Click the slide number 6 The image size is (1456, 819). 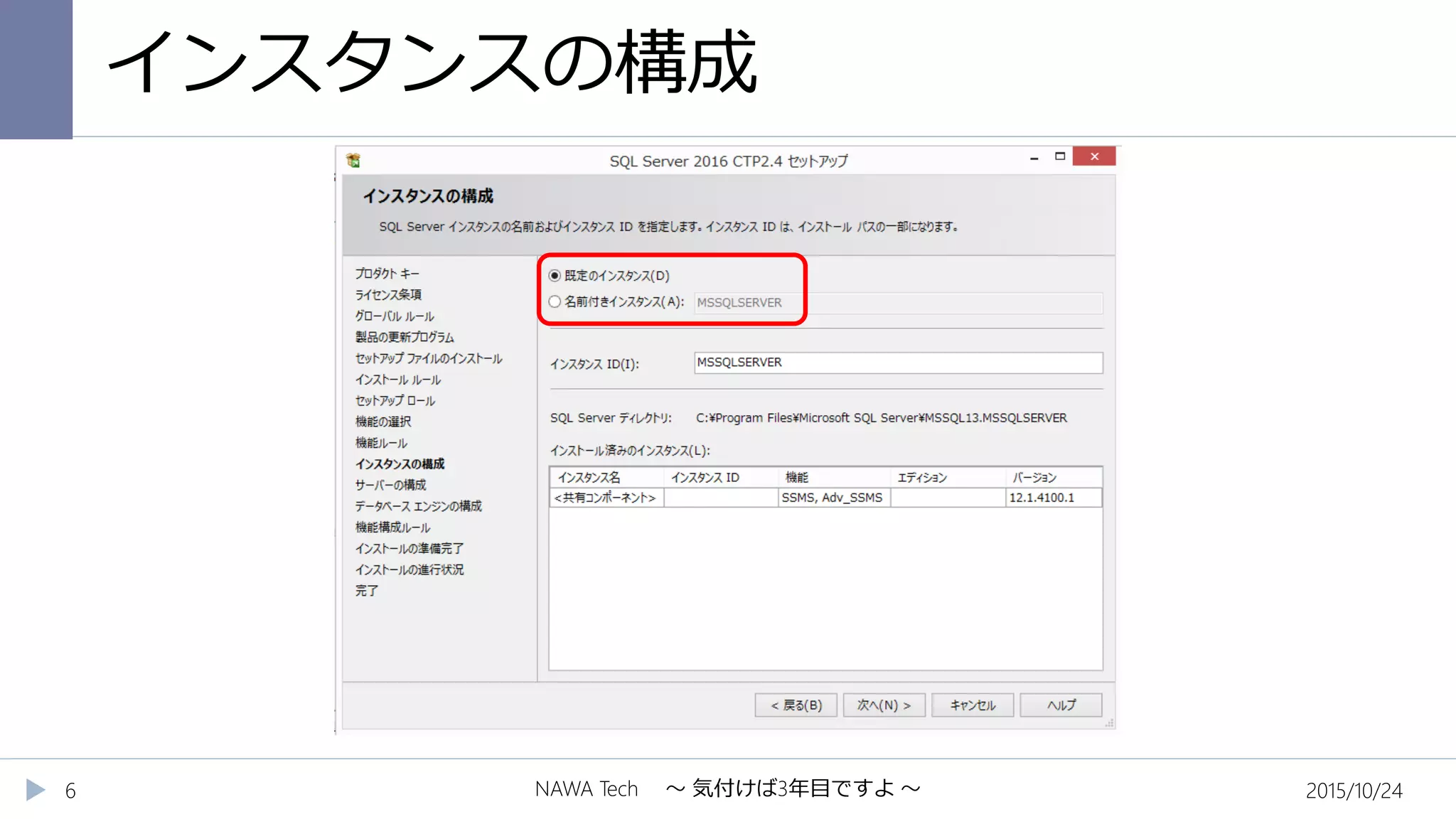70,791
